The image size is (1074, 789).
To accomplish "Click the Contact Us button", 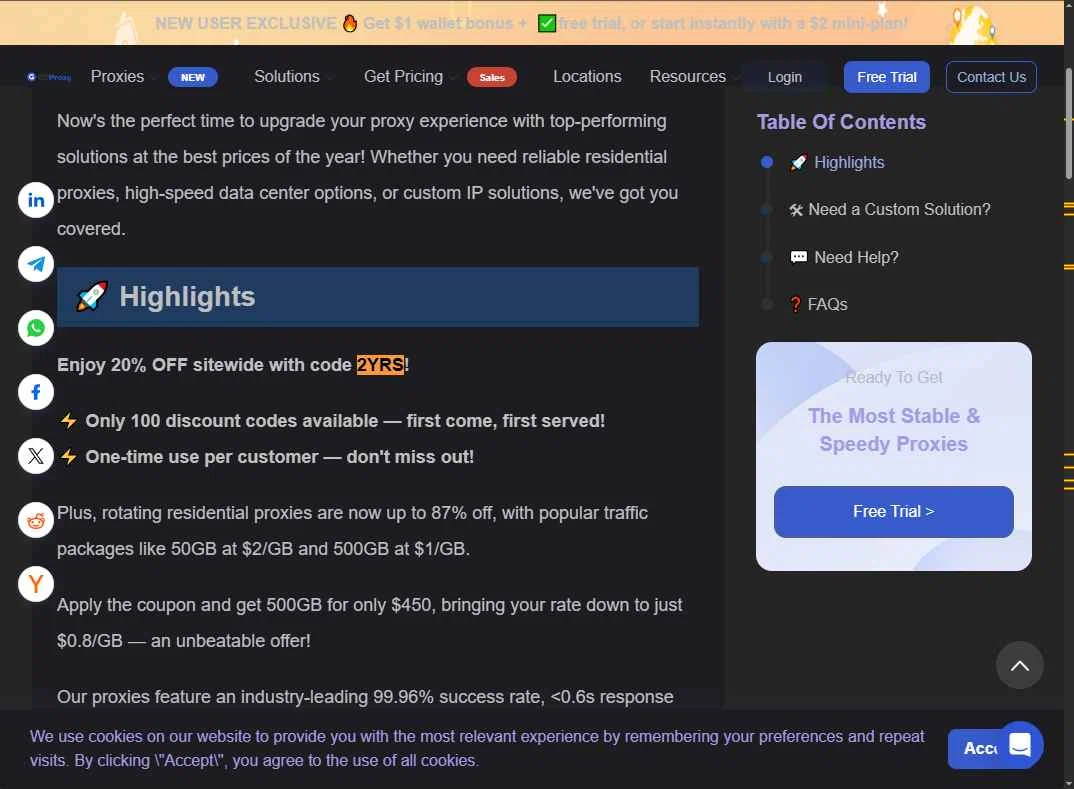I will [991, 77].
